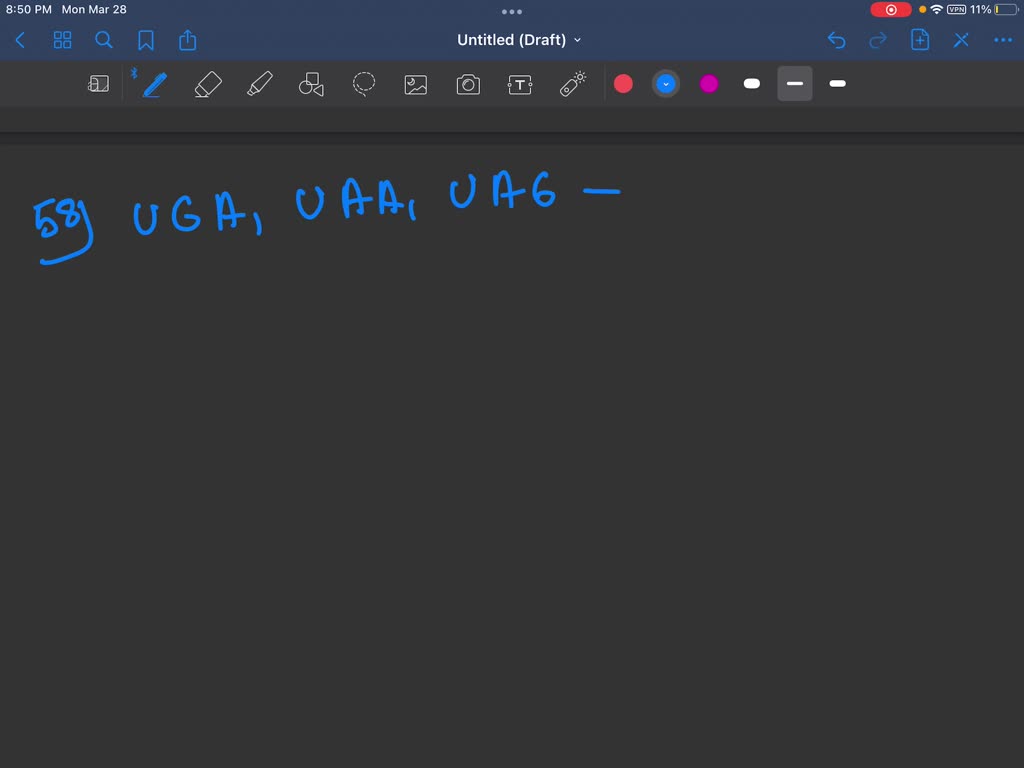Open the selected blue color options
1024x768 pixels.
tap(666, 84)
